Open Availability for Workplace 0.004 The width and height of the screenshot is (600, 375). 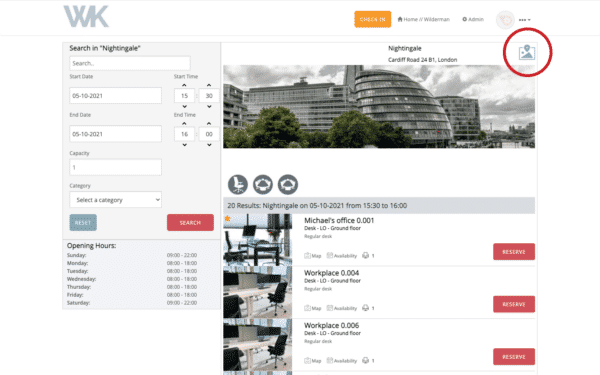coord(342,308)
